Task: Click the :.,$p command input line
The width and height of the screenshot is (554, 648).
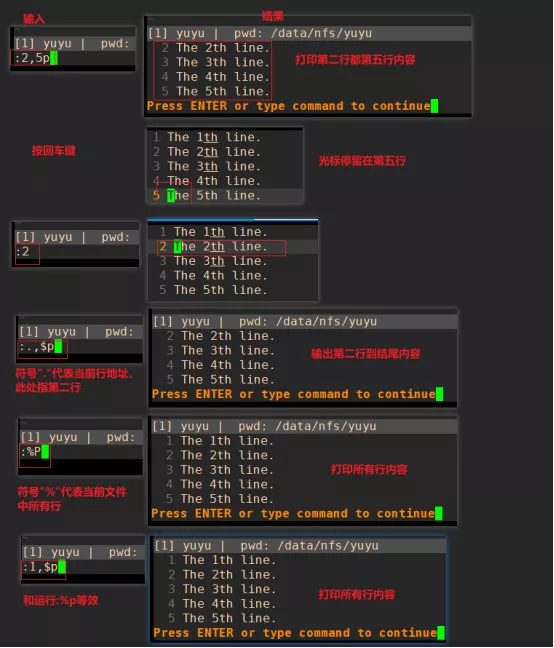Action: point(80,346)
